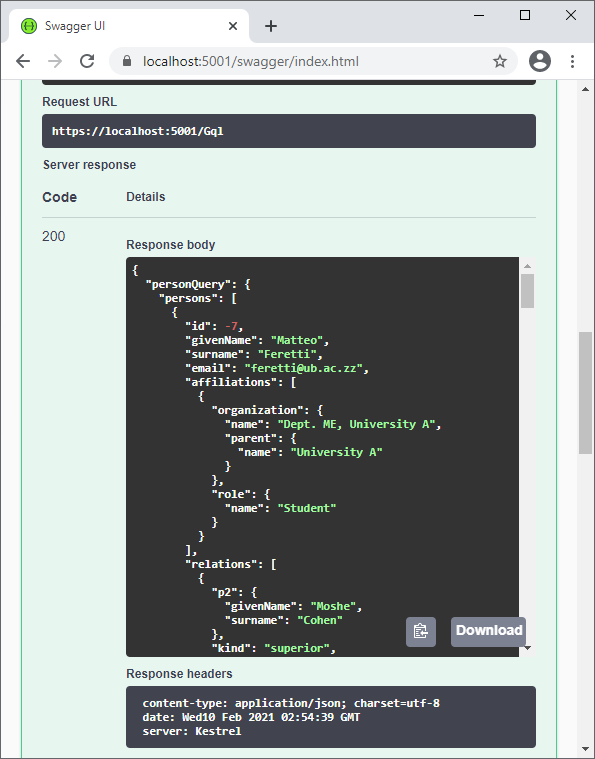Screen dimensions: 595x759
Task: Download the response body
Action: (x=488, y=632)
